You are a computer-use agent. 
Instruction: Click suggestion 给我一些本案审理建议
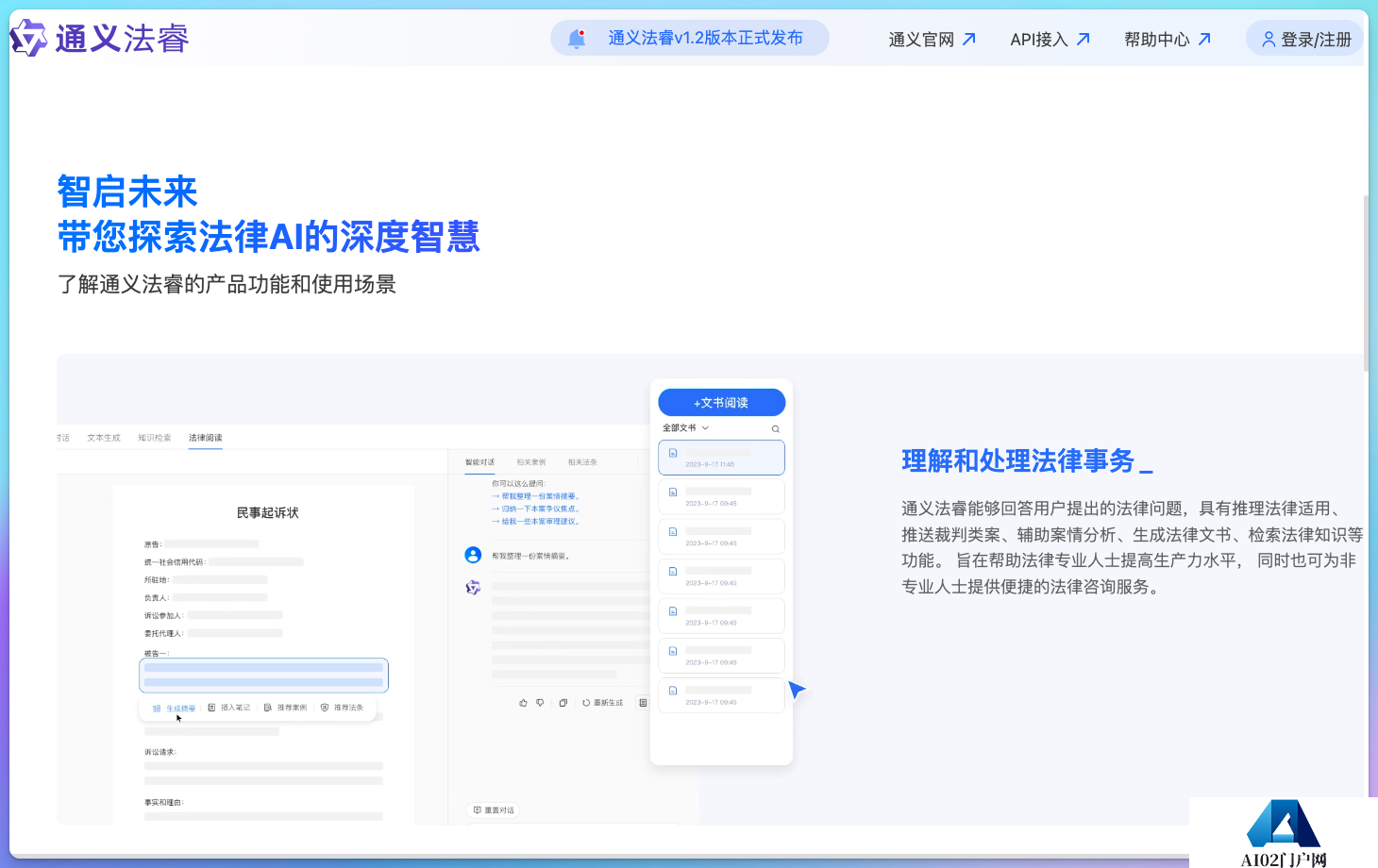536,522
